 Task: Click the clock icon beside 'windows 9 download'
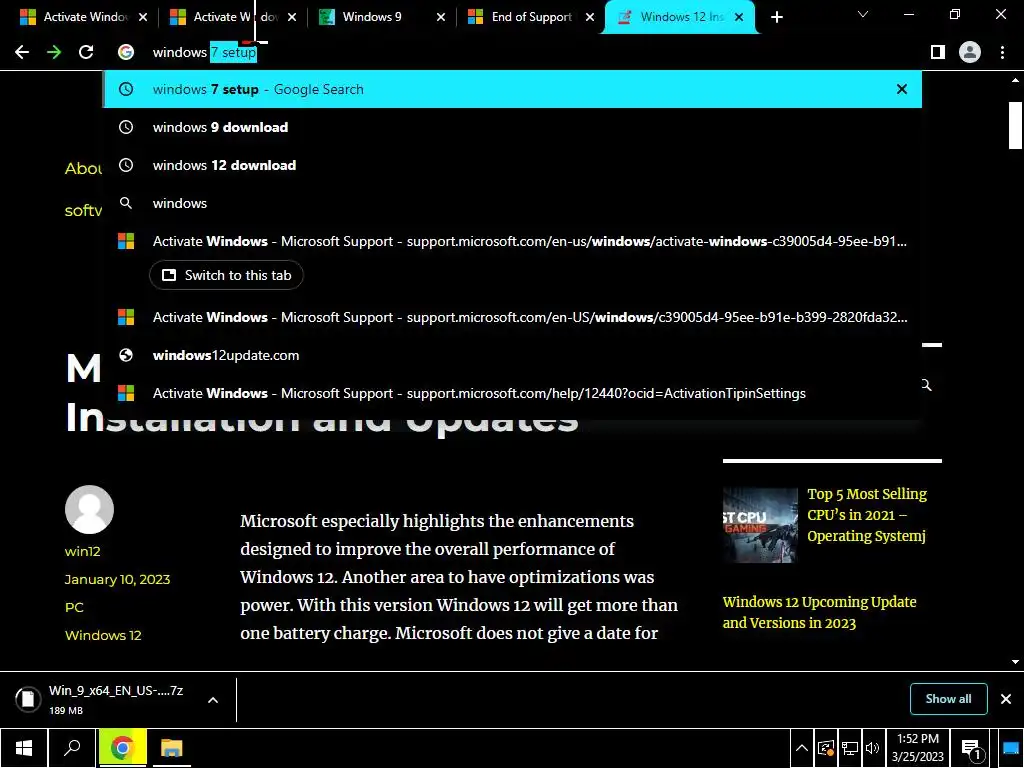126,127
